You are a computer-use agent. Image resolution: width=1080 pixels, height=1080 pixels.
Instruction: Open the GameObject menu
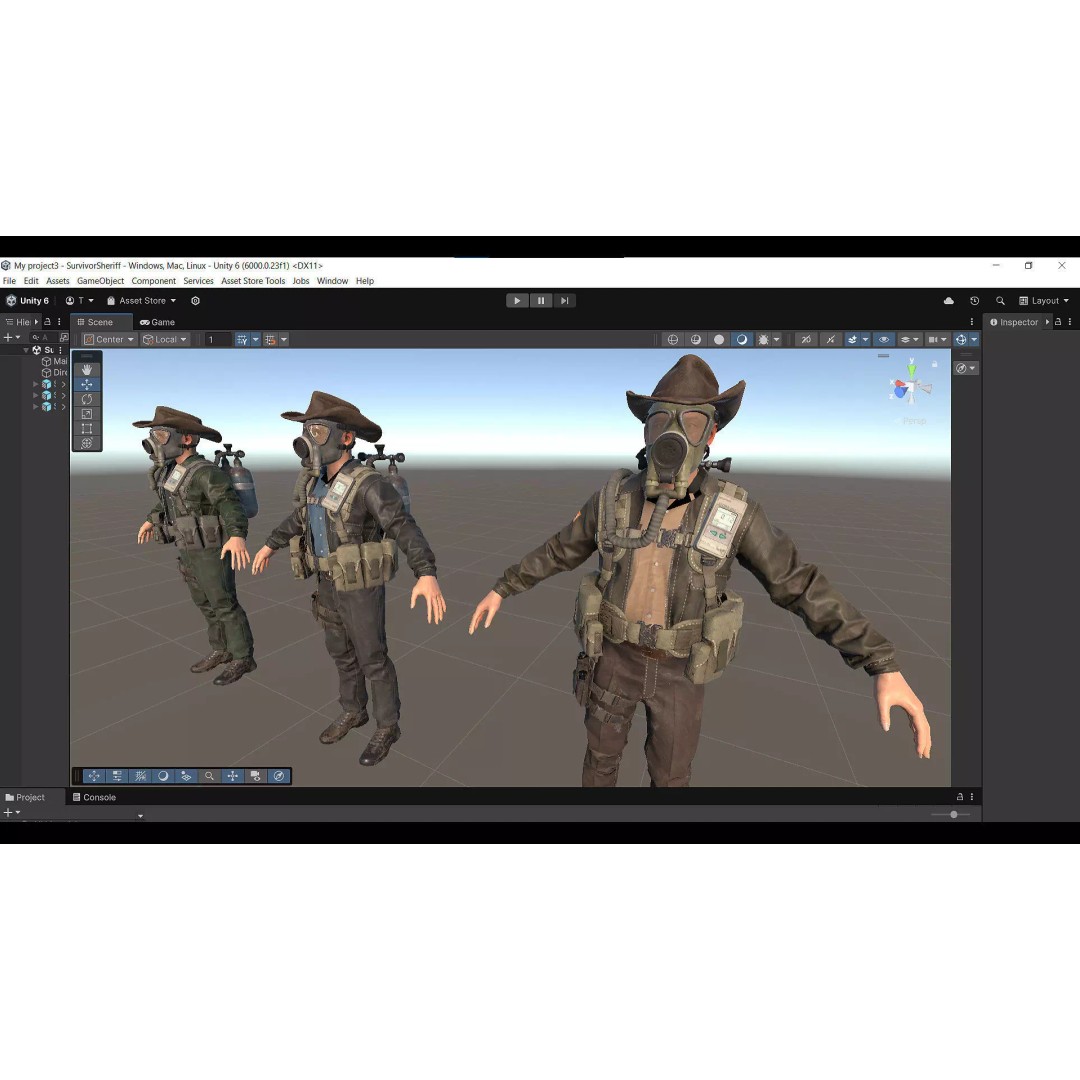tap(101, 281)
